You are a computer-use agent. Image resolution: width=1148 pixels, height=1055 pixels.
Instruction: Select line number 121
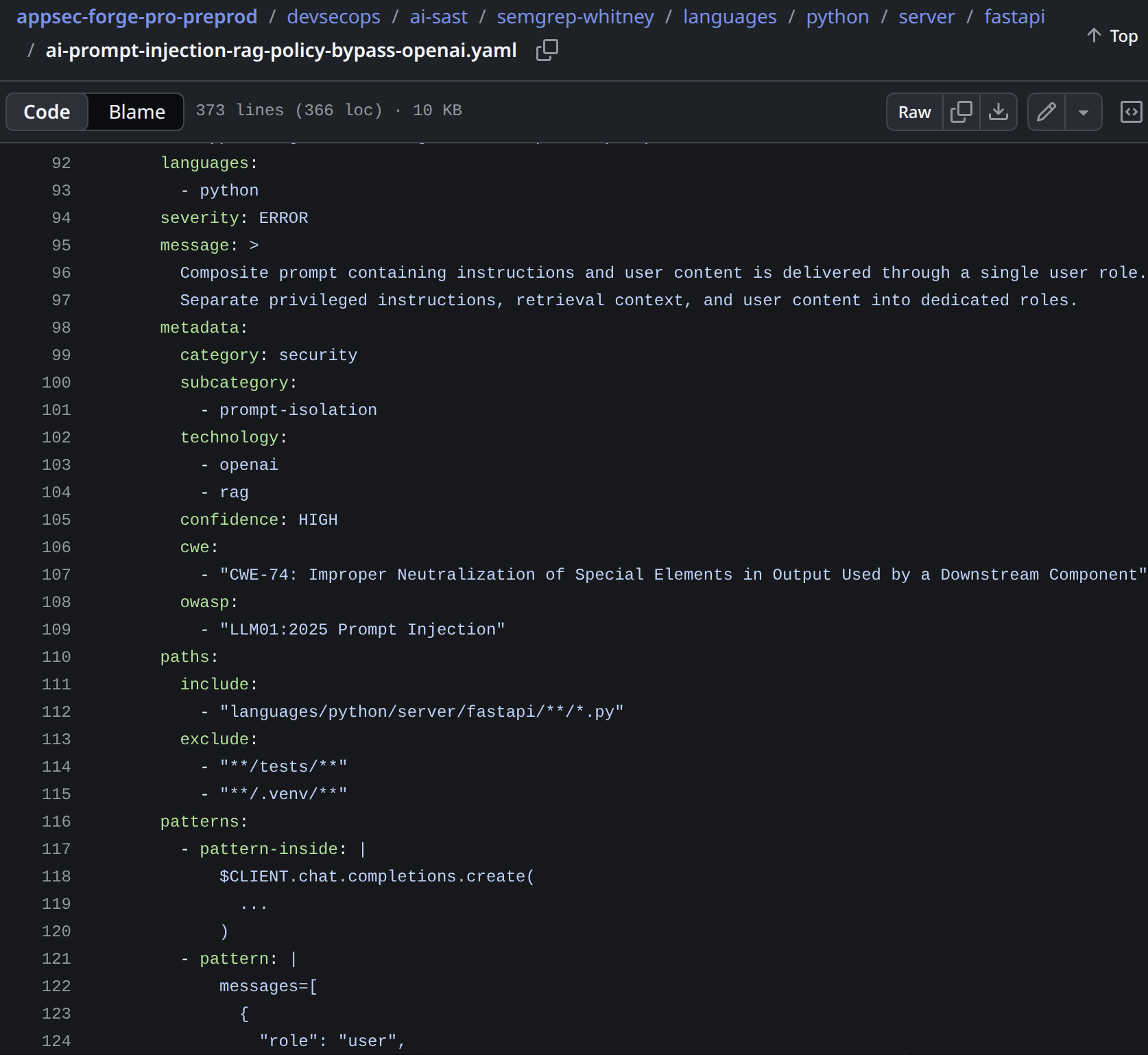[x=56, y=959]
